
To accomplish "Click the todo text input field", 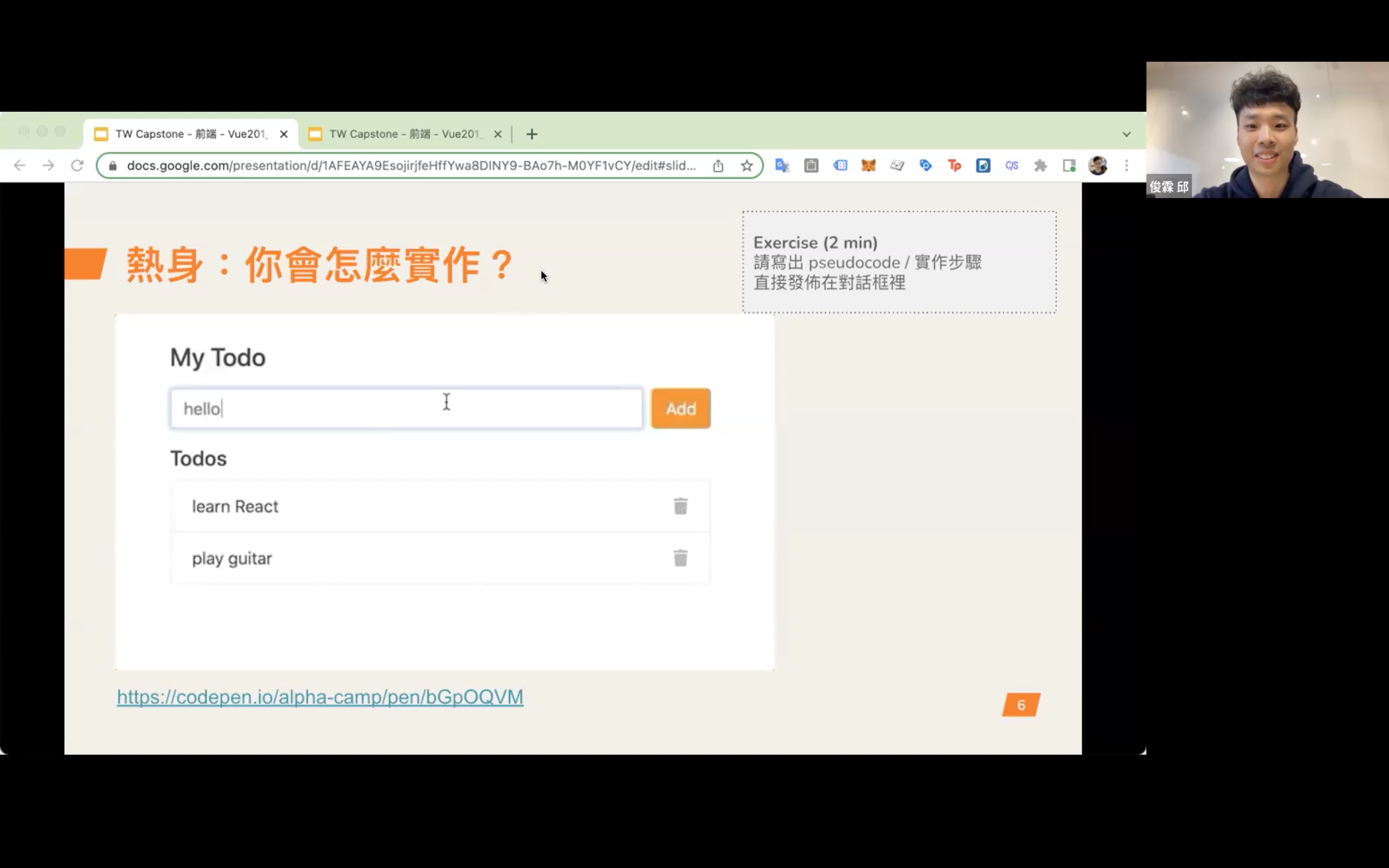I will tap(406, 409).
